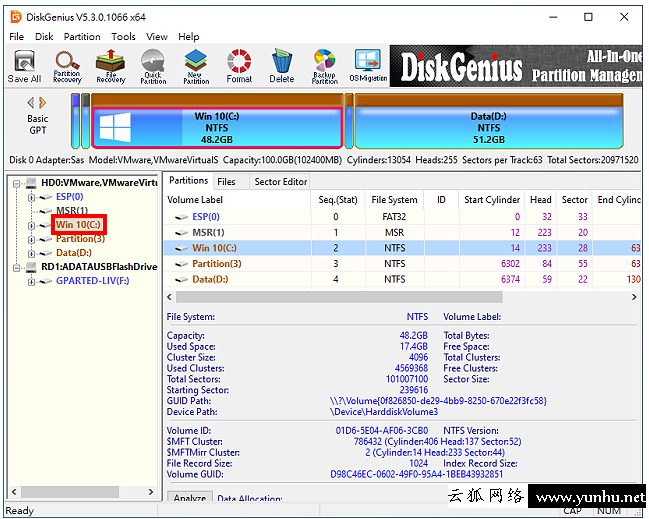649x519 pixels.
Task: Launch File Recovery from toolbar
Action: (x=110, y=66)
